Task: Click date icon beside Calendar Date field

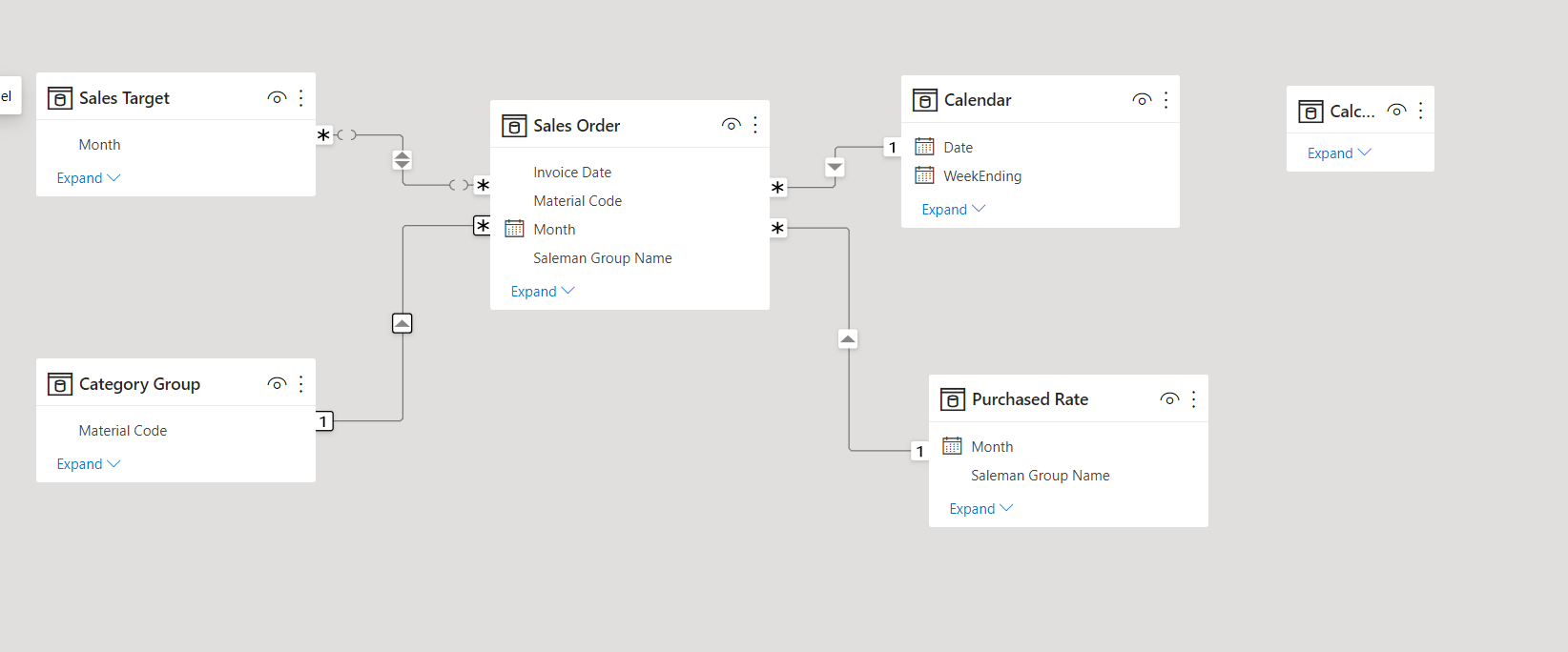Action: (925, 147)
